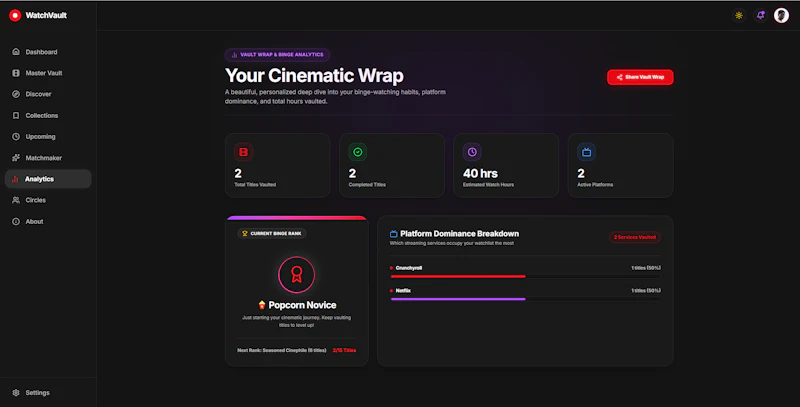Click the Completed Titles stat card
The image size is (800, 407).
pos(392,165)
